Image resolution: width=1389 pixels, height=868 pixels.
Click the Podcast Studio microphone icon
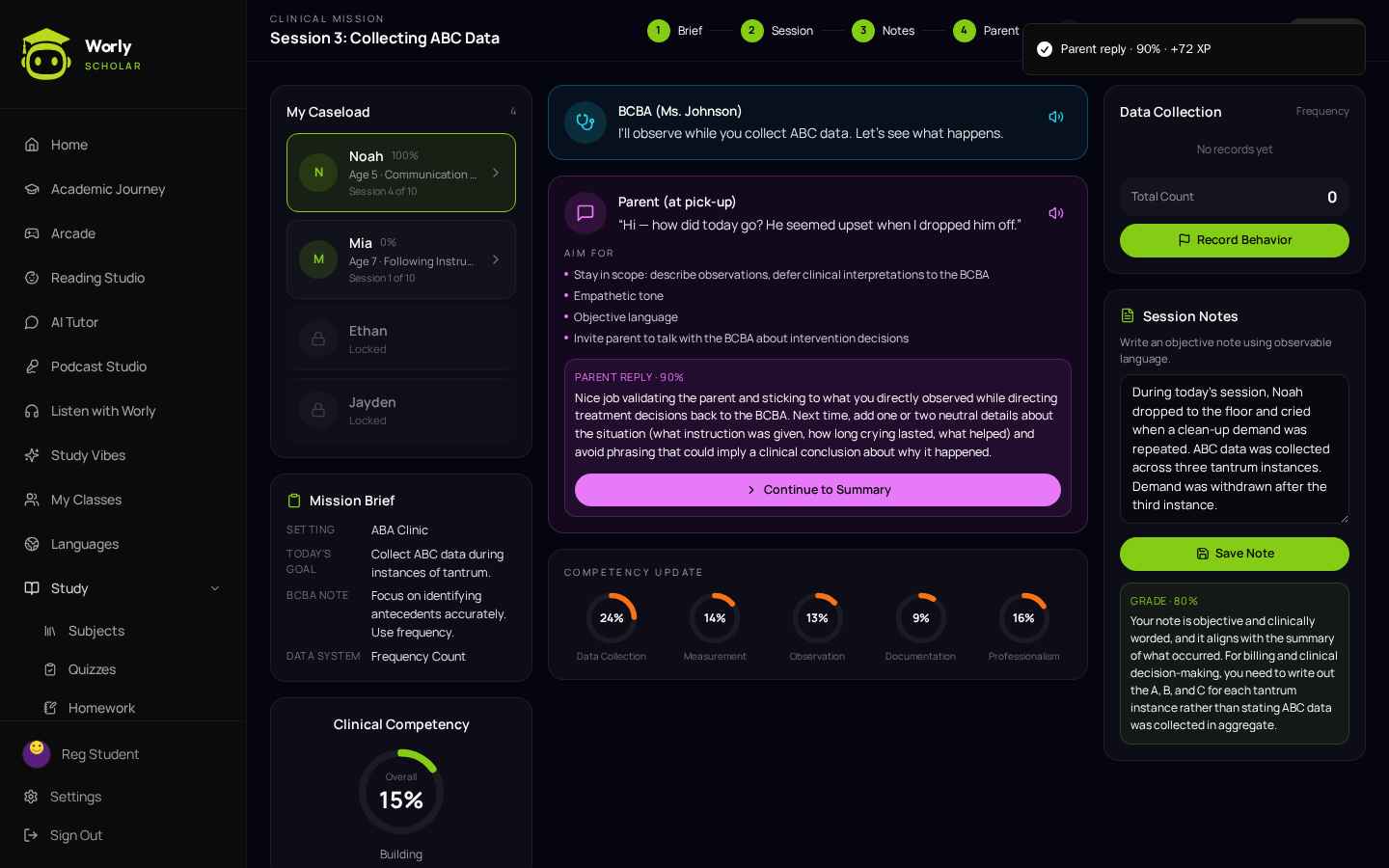[x=32, y=366]
